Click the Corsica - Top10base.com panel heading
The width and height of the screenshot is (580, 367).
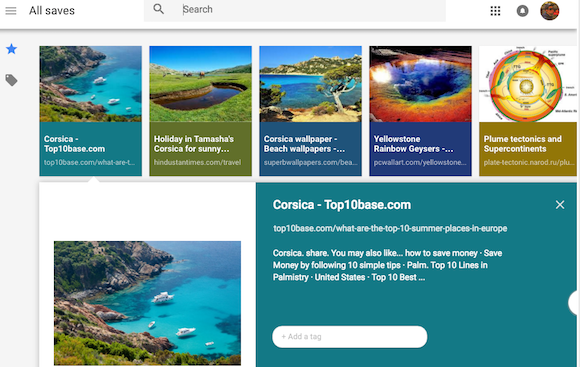click(342, 205)
